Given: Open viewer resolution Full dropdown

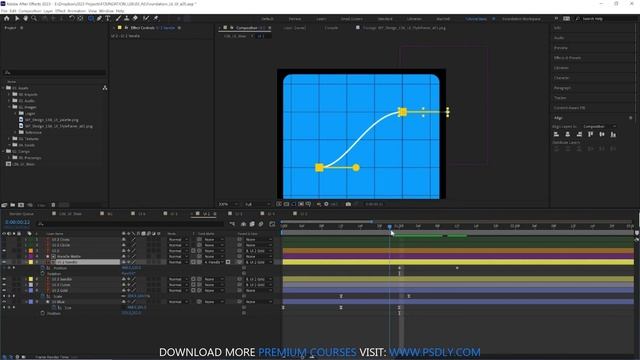Looking at the screenshot, I should tap(257, 204).
